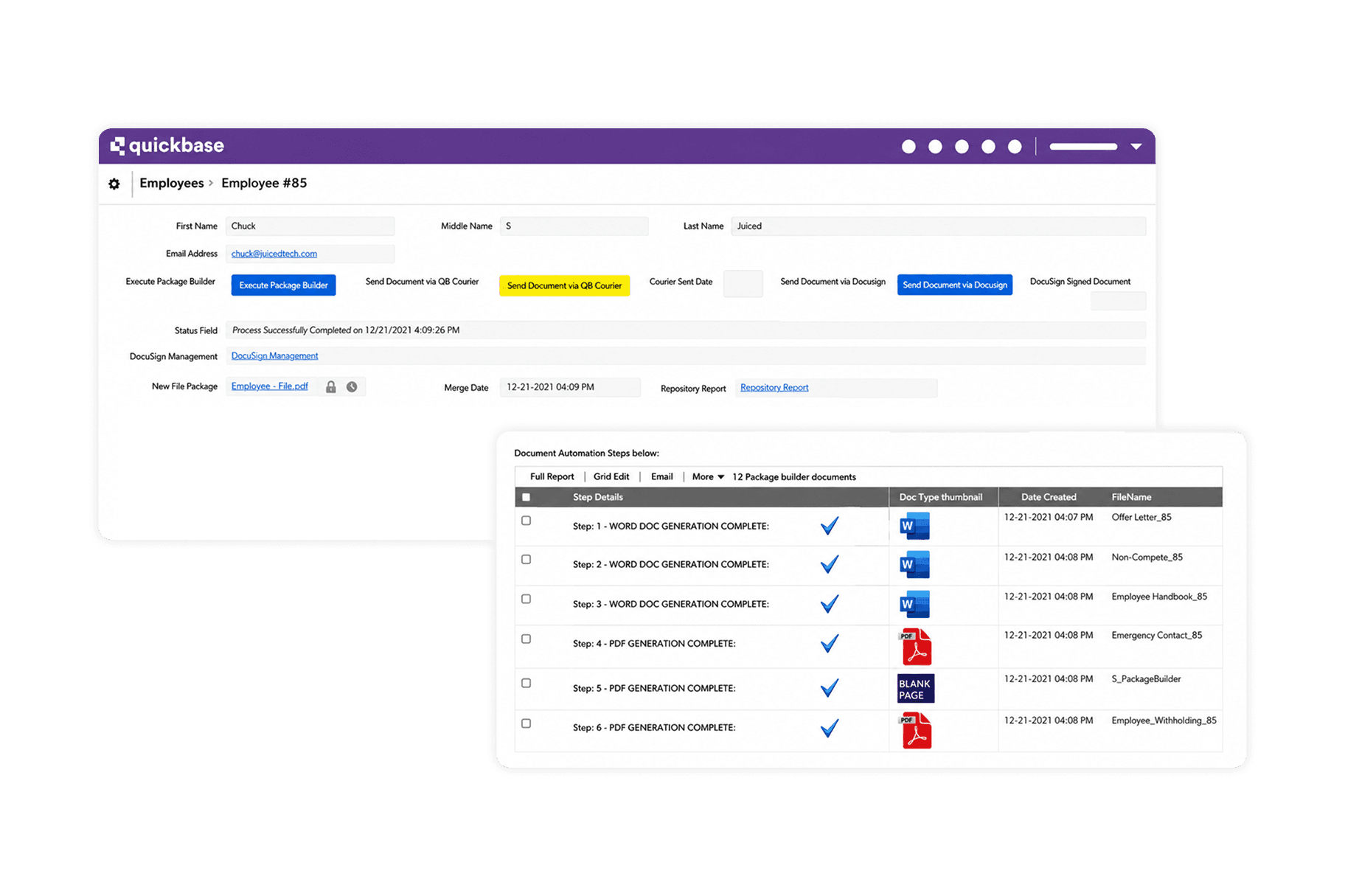Image resolution: width=1345 pixels, height=896 pixels.
Task: Open the chuck@juicedtech.com email link
Action: tap(274, 254)
